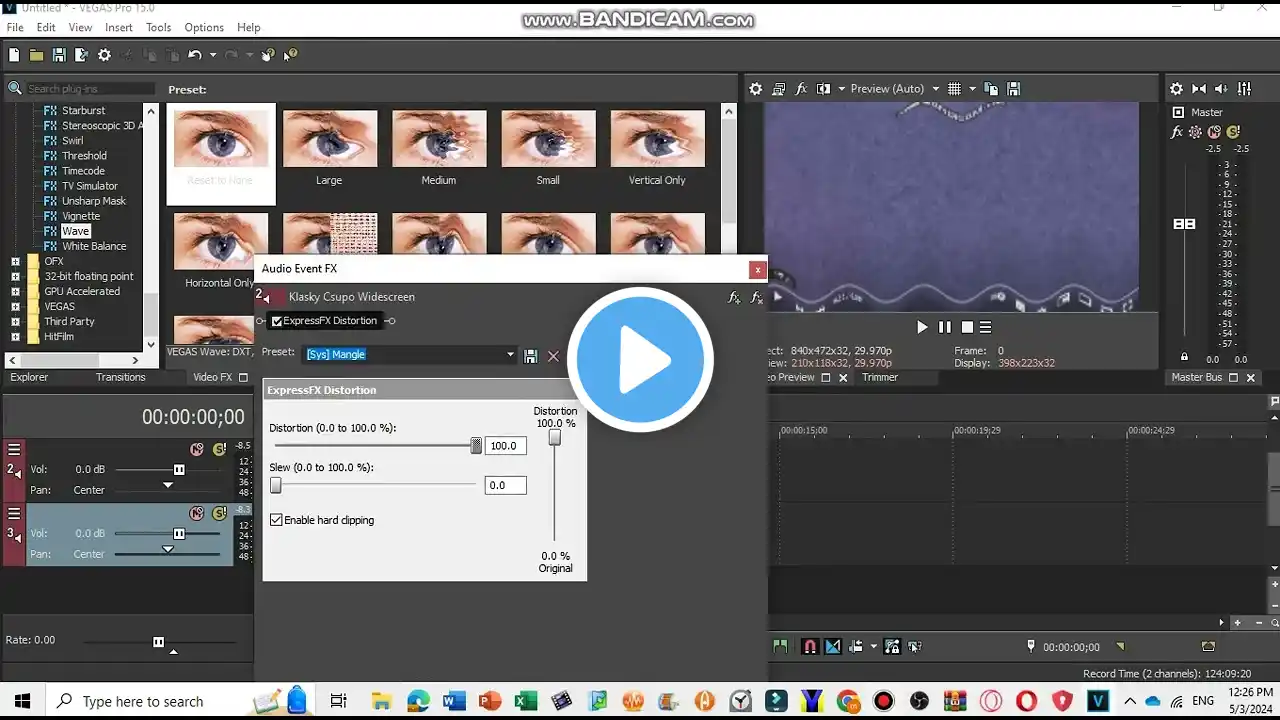Open the Preset dropdown showing [Sys] Mangle
1280x720 pixels.
click(x=510, y=355)
